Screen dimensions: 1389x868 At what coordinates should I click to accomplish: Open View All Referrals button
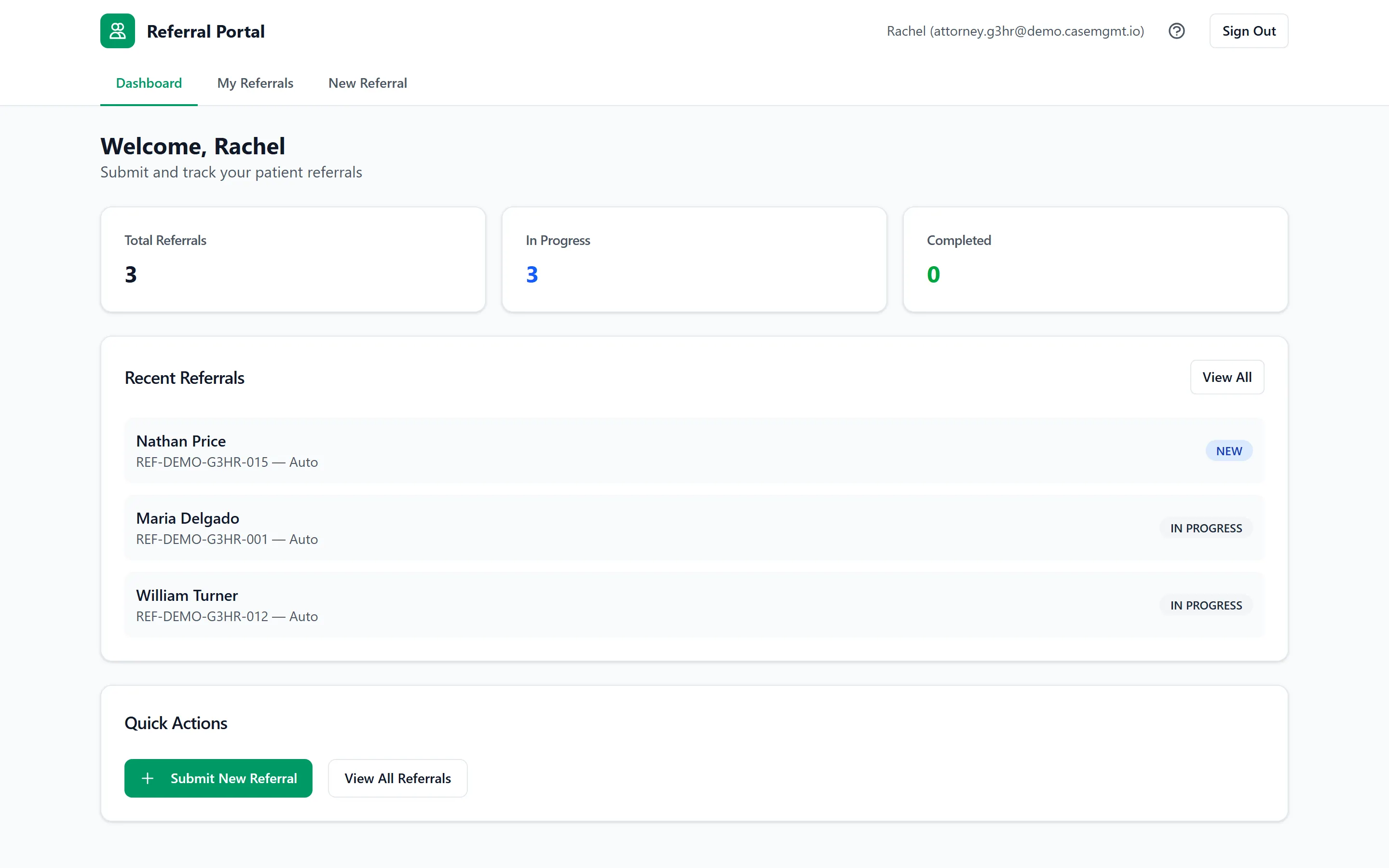[x=397, y=778]
